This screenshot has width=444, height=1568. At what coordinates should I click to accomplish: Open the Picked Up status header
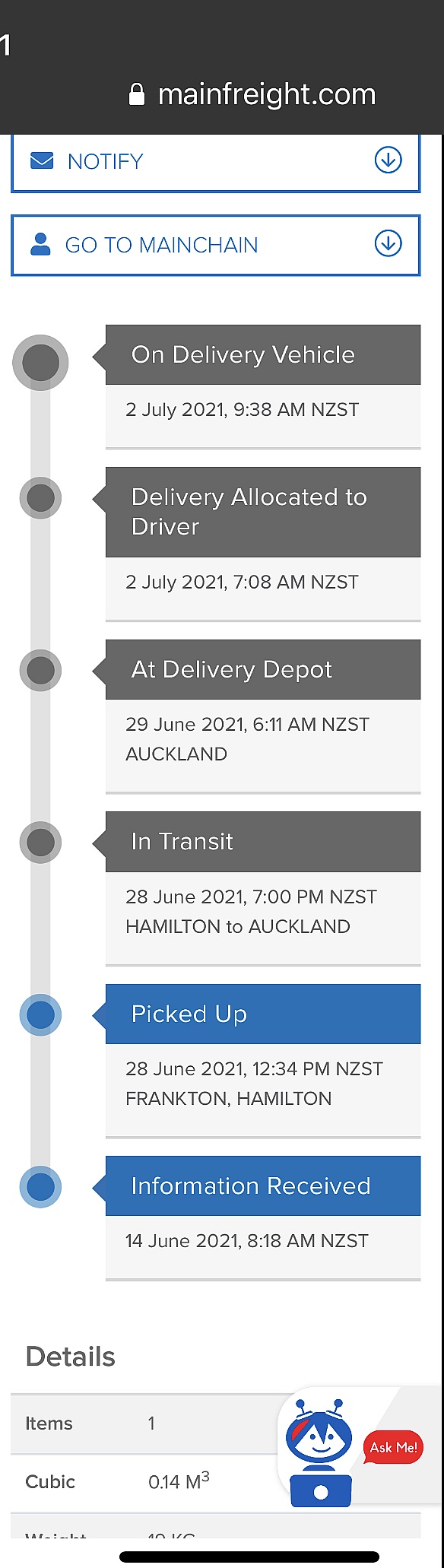[x=263, y=1014]
